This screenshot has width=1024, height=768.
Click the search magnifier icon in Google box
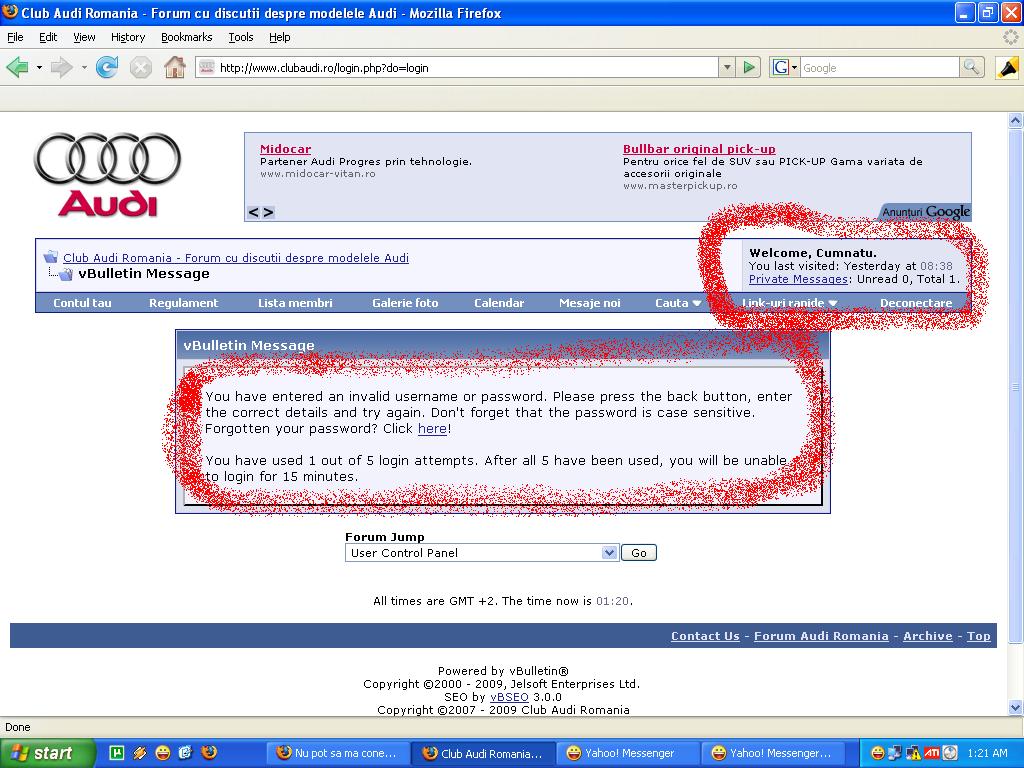click(x=972, y=67)
